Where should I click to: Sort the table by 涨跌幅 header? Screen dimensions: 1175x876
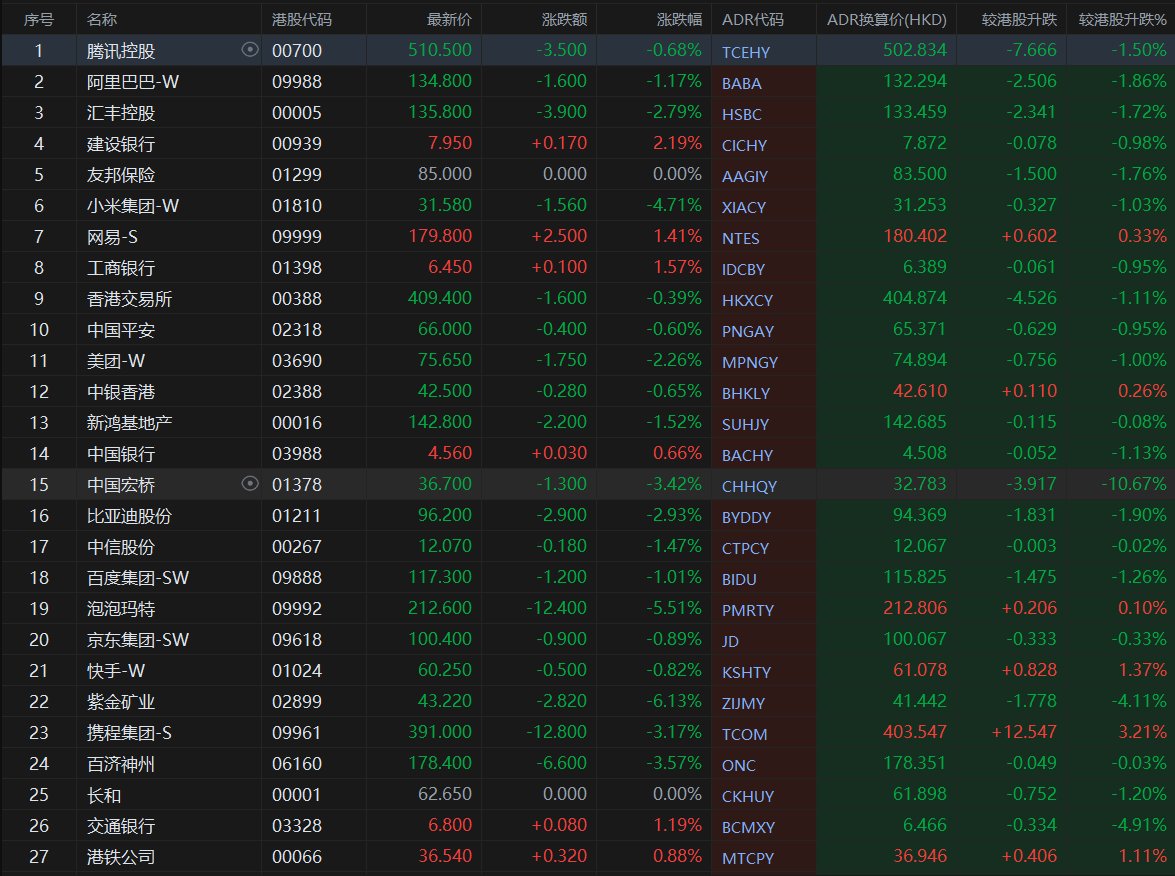tap(679, 19)
